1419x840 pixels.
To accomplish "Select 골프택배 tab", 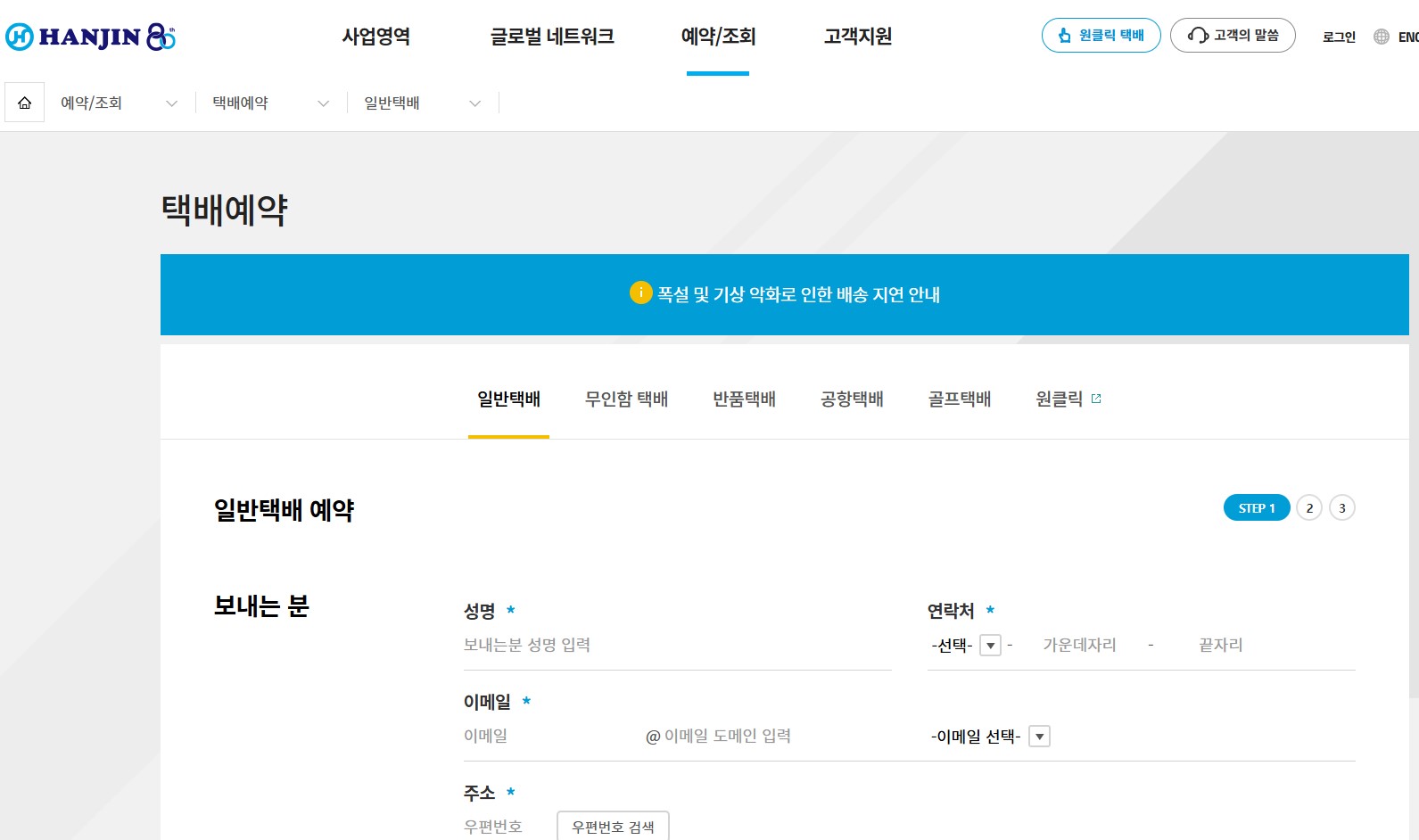I will [960, 399].
